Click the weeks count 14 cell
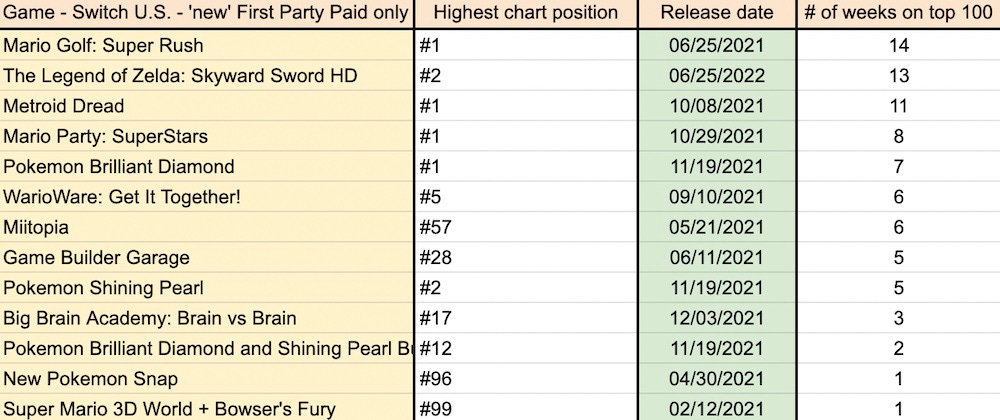The height and width of the screenshot is (420, 1000). [x=898, y=46]
